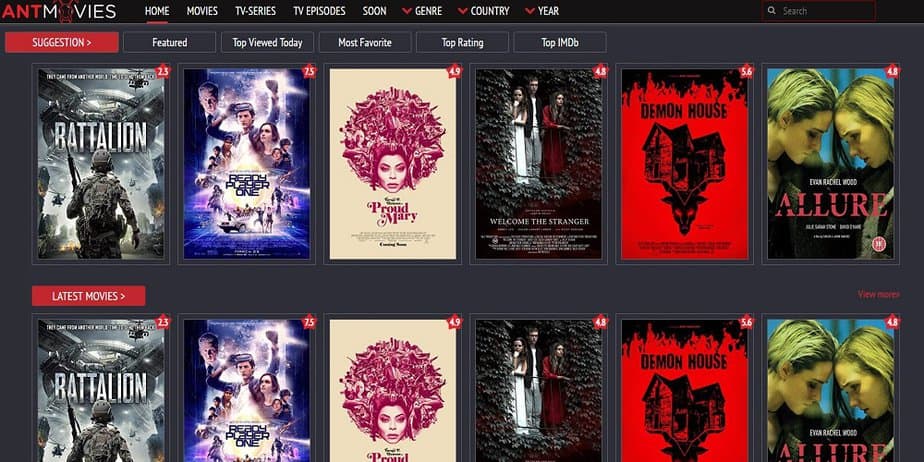The width and height of the screenshot is (924, 462).
Task: Click 2.3 rating badge on Latest Movies Battalion
Action: (163, 322)
